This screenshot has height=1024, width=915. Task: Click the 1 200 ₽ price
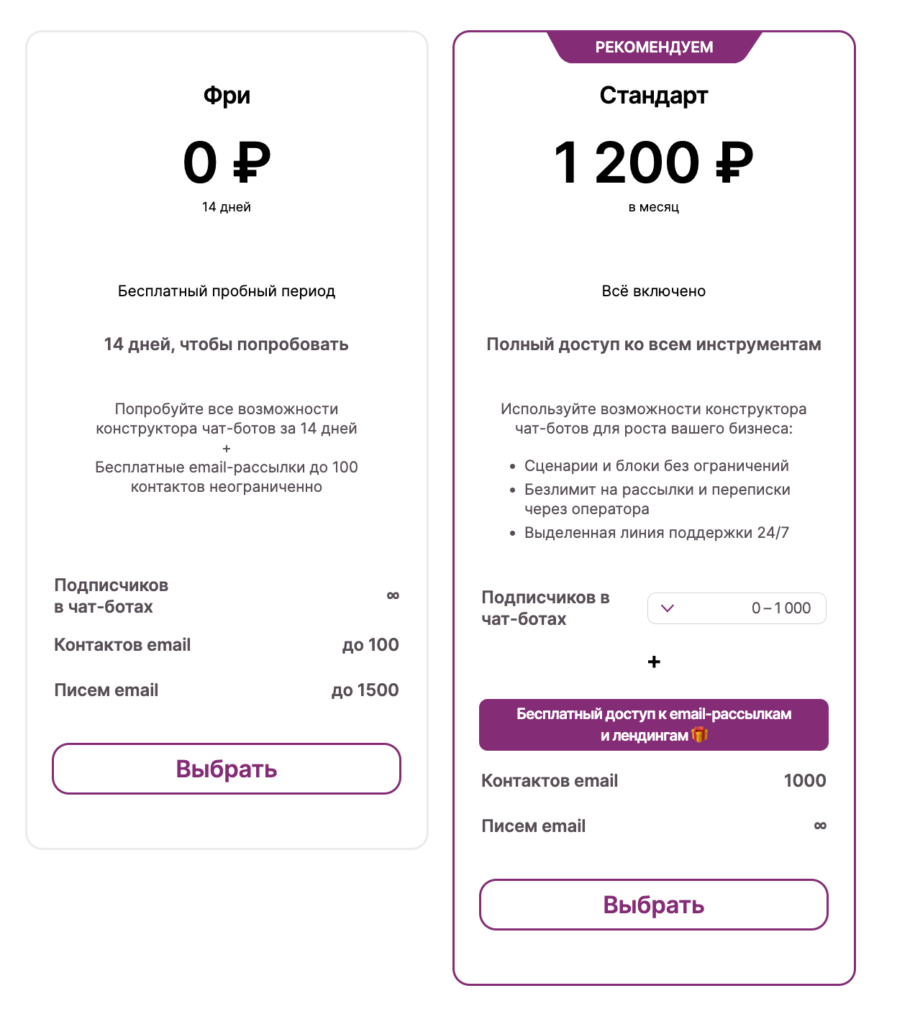pyautogui.click(x=654, y=162)
